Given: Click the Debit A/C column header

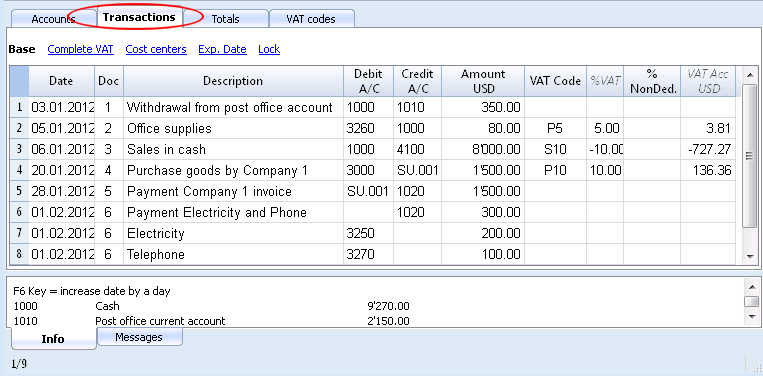Looking at the screenshot, I should 368,81.
